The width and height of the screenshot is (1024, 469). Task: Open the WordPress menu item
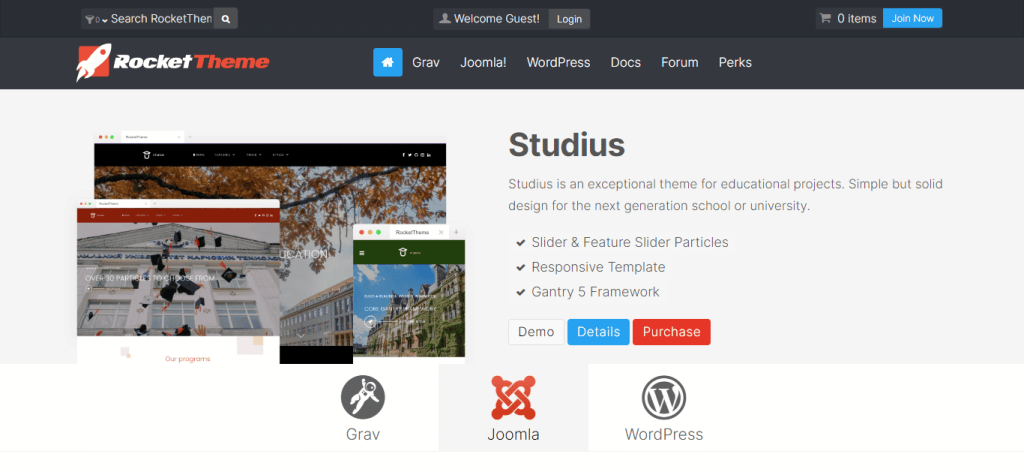pyautogui.click(x=558, y=63)
